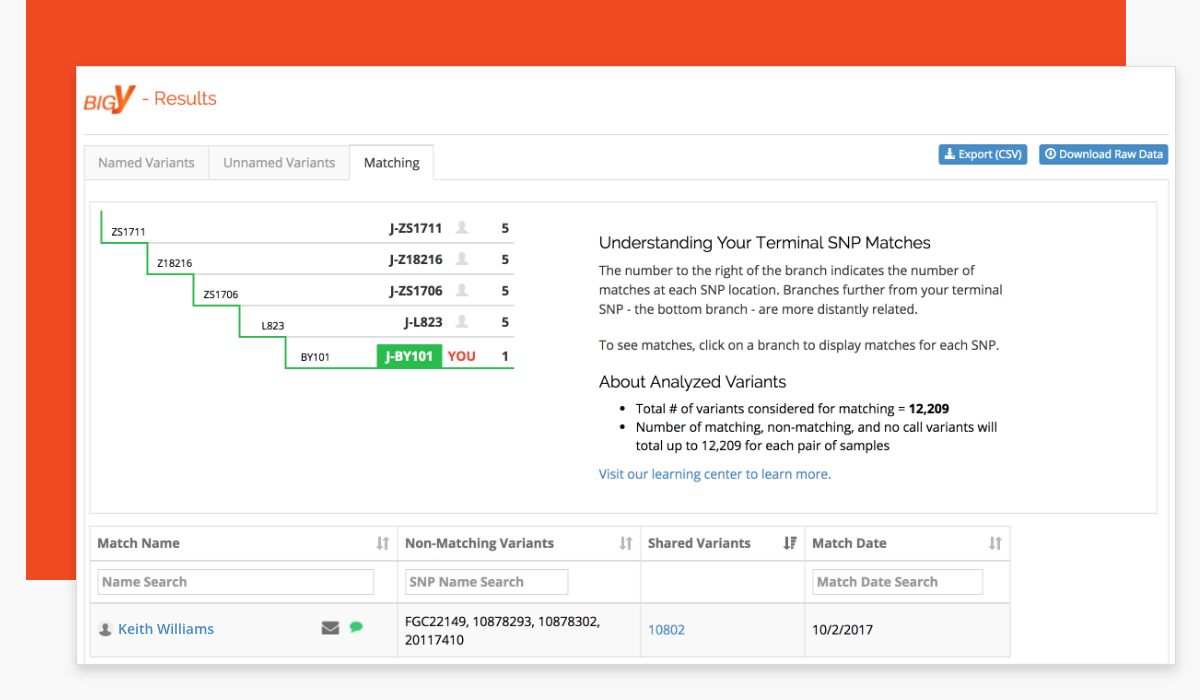Select the highlighted J-BY101 branch
This screenshot has height=700, width=1200.
tap(409, 356)
